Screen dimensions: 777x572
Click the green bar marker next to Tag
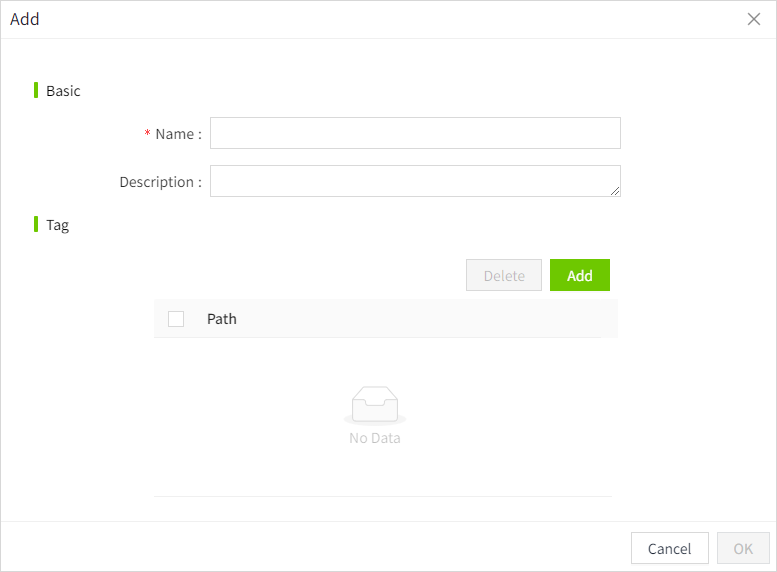pyautogui.click(x=36, y=224)
